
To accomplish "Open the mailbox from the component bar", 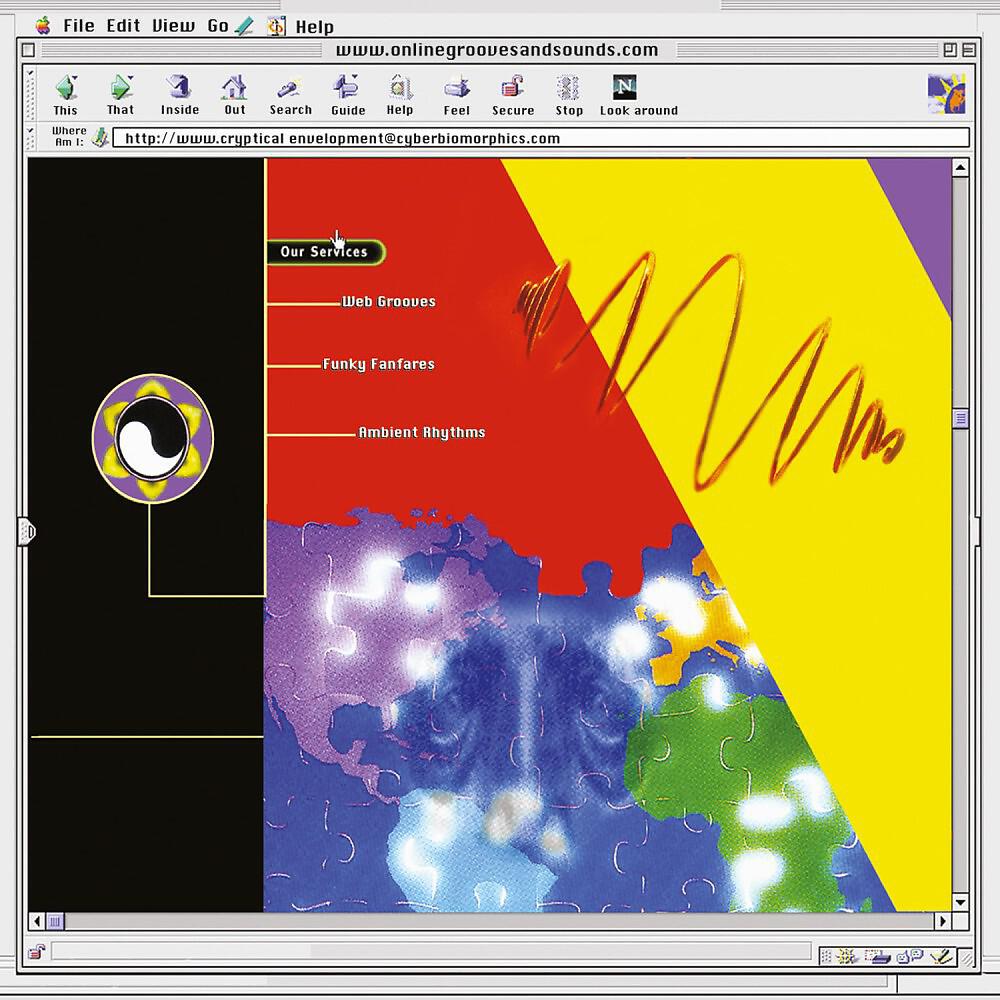I will click(879, 955).
